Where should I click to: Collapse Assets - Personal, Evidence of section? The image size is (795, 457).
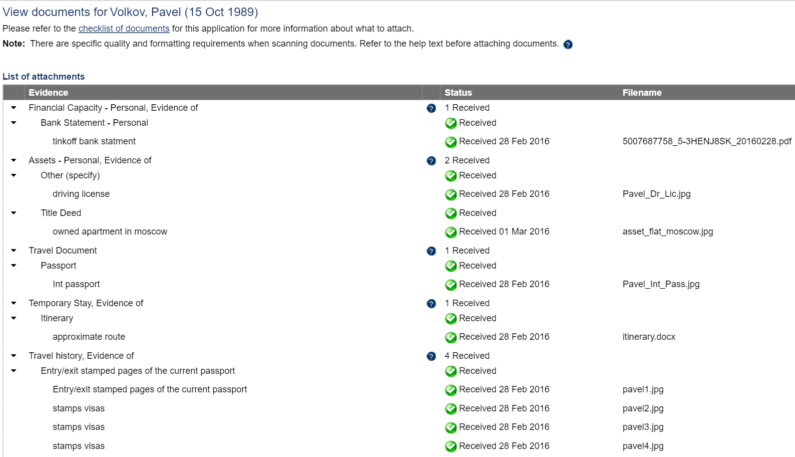14,160
